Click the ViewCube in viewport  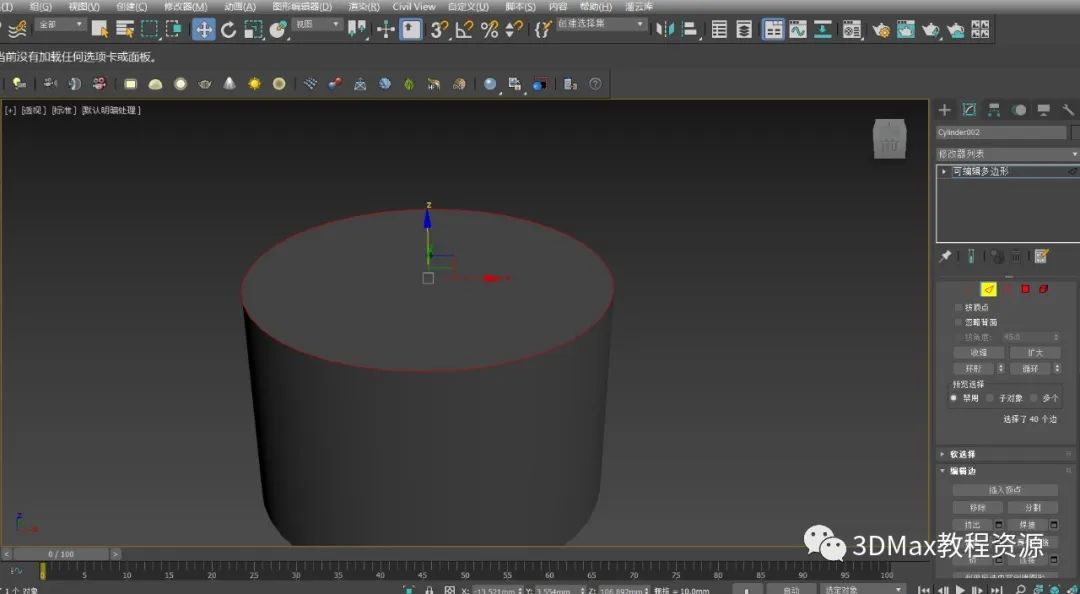[x=889, y=140]
